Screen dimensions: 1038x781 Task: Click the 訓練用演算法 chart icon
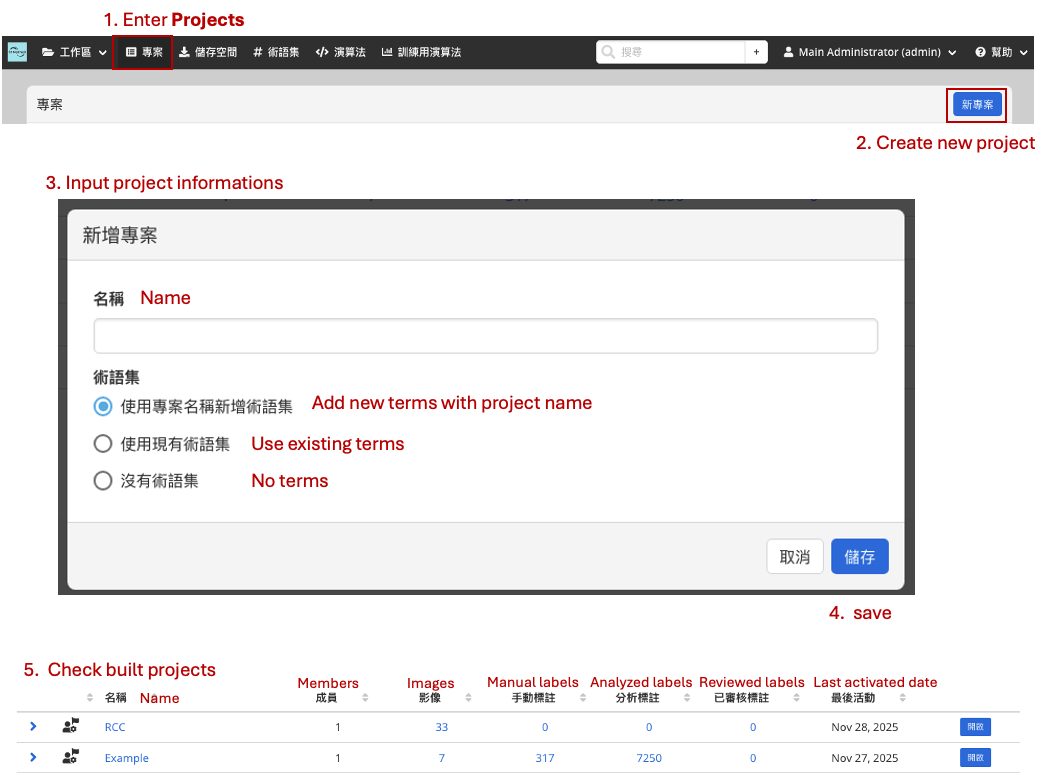tap(387, 52)
